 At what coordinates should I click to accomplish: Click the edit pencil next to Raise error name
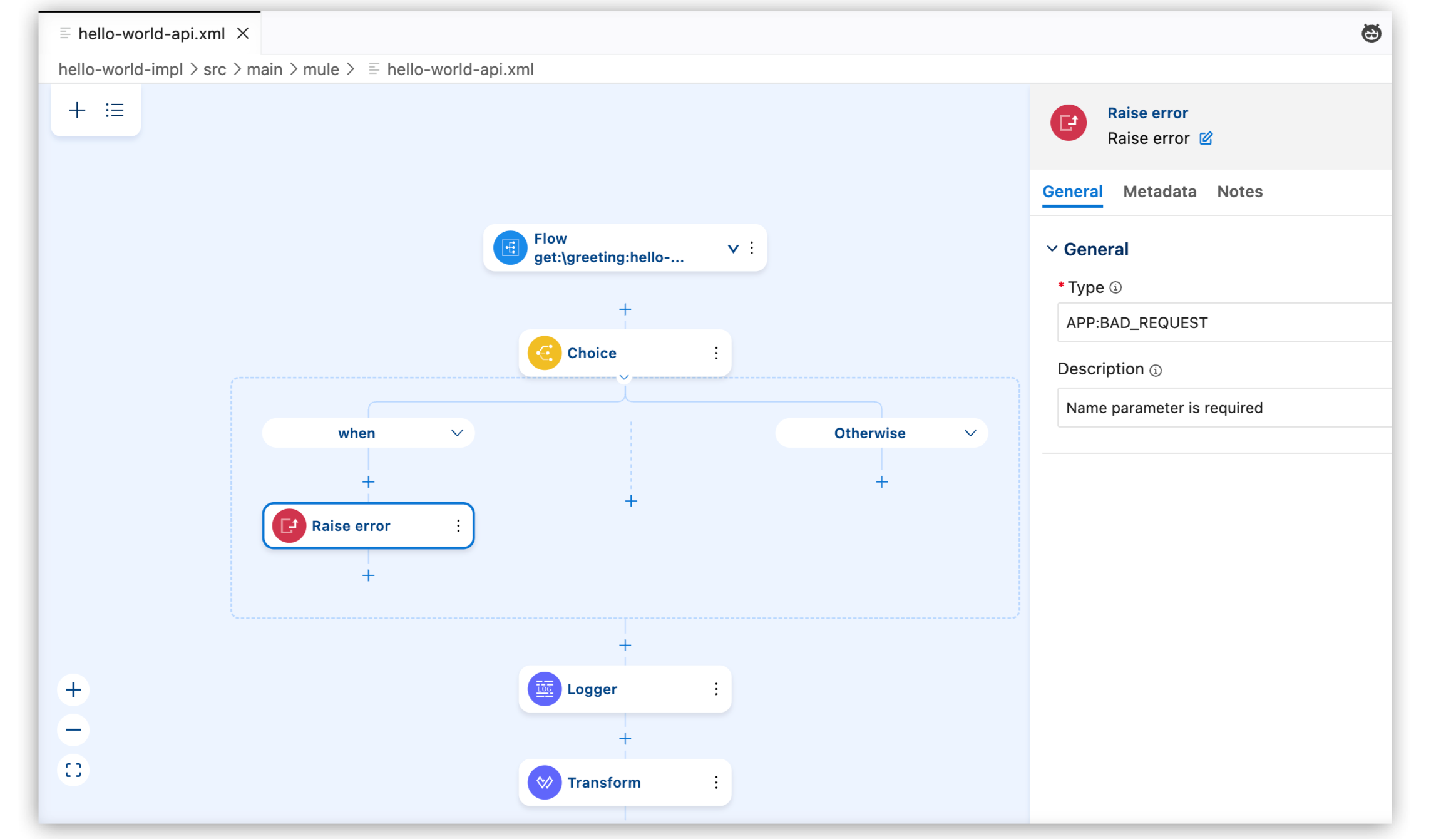pos(1206,138)
